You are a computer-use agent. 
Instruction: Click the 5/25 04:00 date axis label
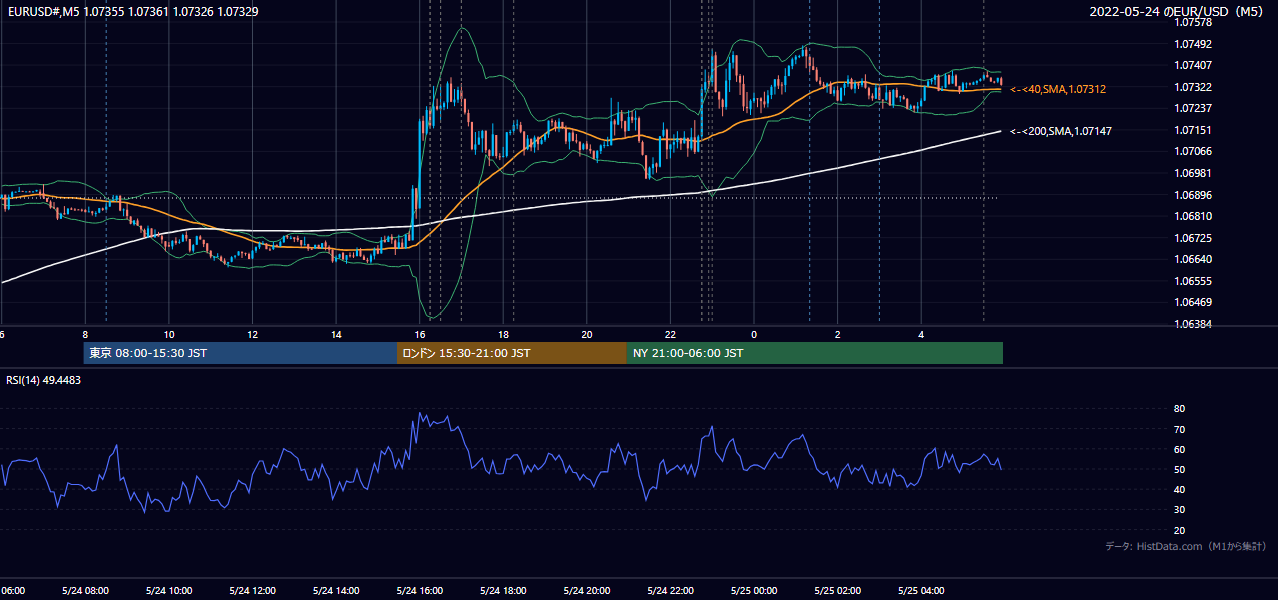pyautogui.click(x=921, y=590)
